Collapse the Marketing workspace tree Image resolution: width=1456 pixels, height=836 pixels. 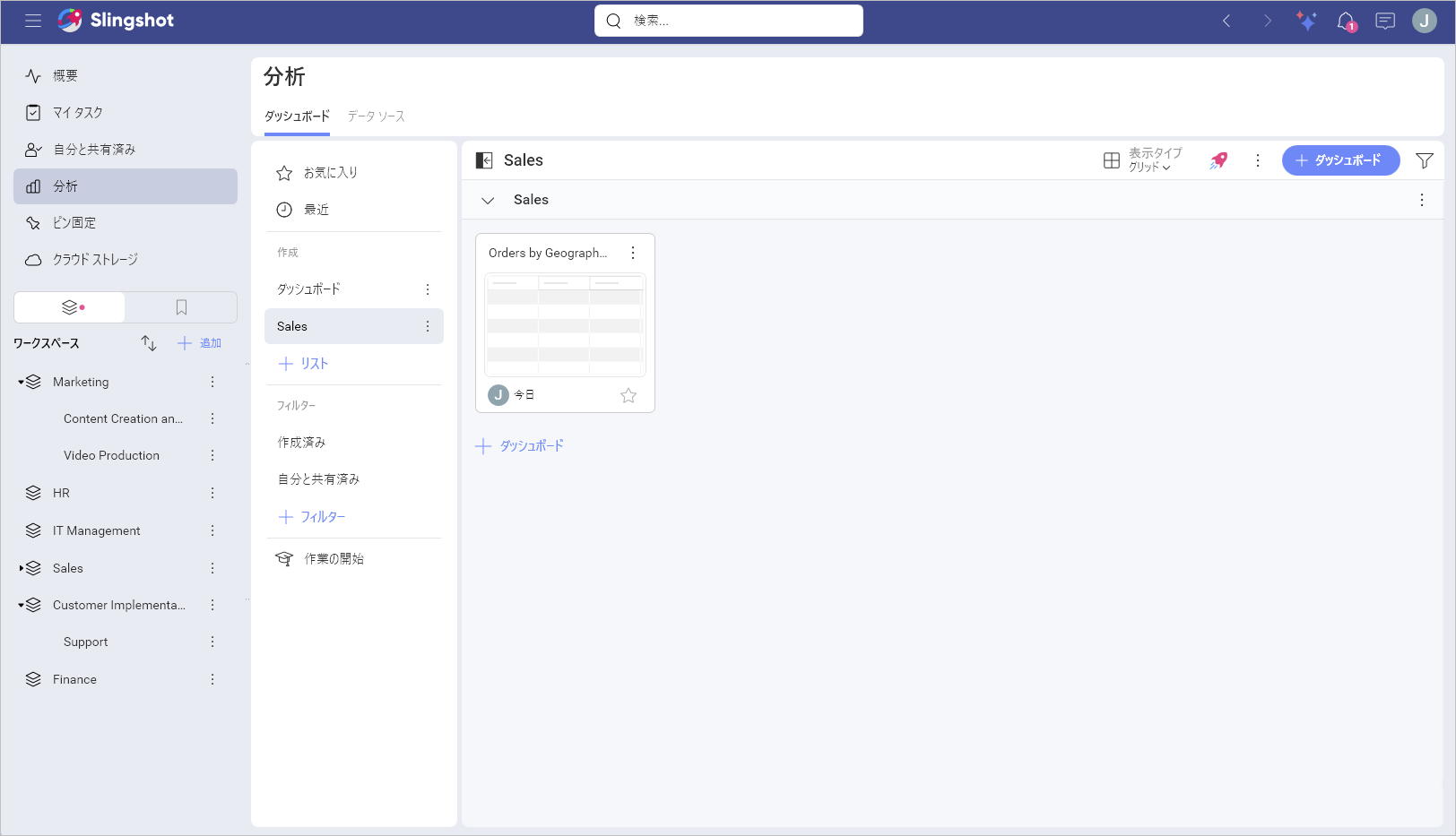tap(21, 382)
